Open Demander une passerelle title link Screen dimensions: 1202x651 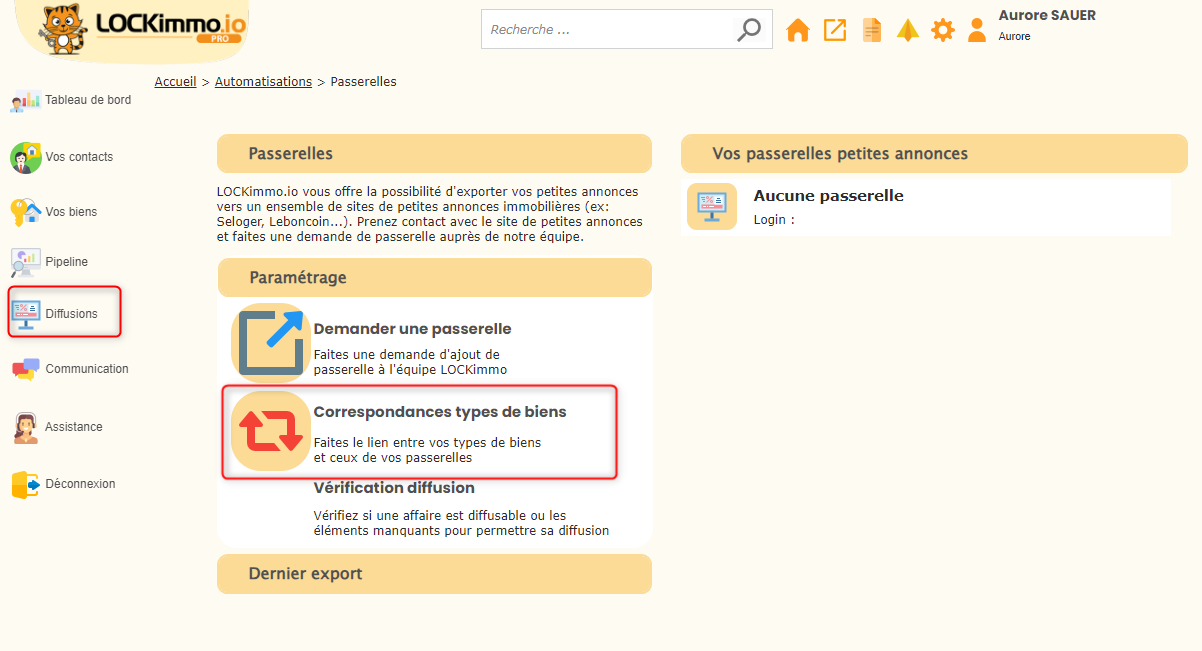click(x=412, y=329)
